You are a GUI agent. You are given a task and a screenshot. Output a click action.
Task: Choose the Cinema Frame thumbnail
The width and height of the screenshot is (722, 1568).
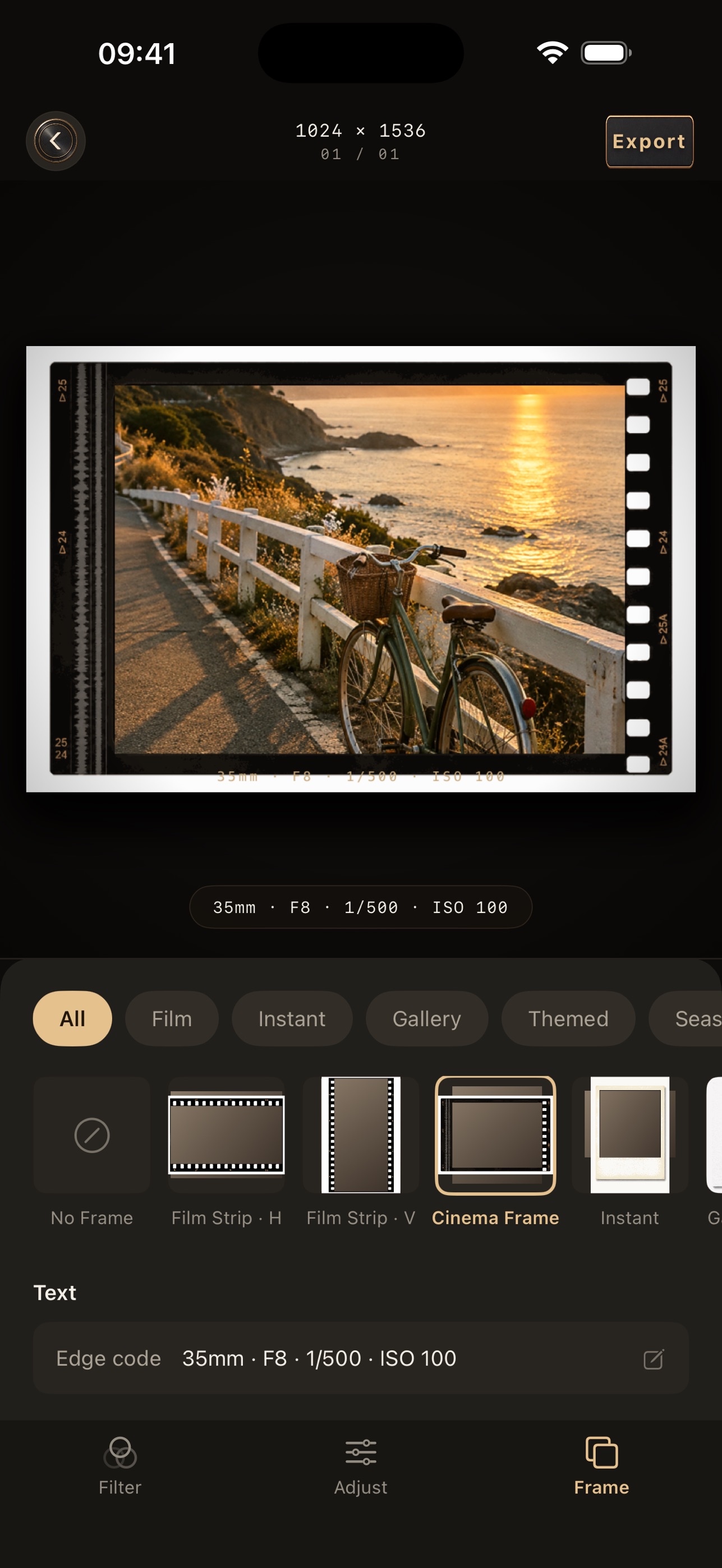495,1135
